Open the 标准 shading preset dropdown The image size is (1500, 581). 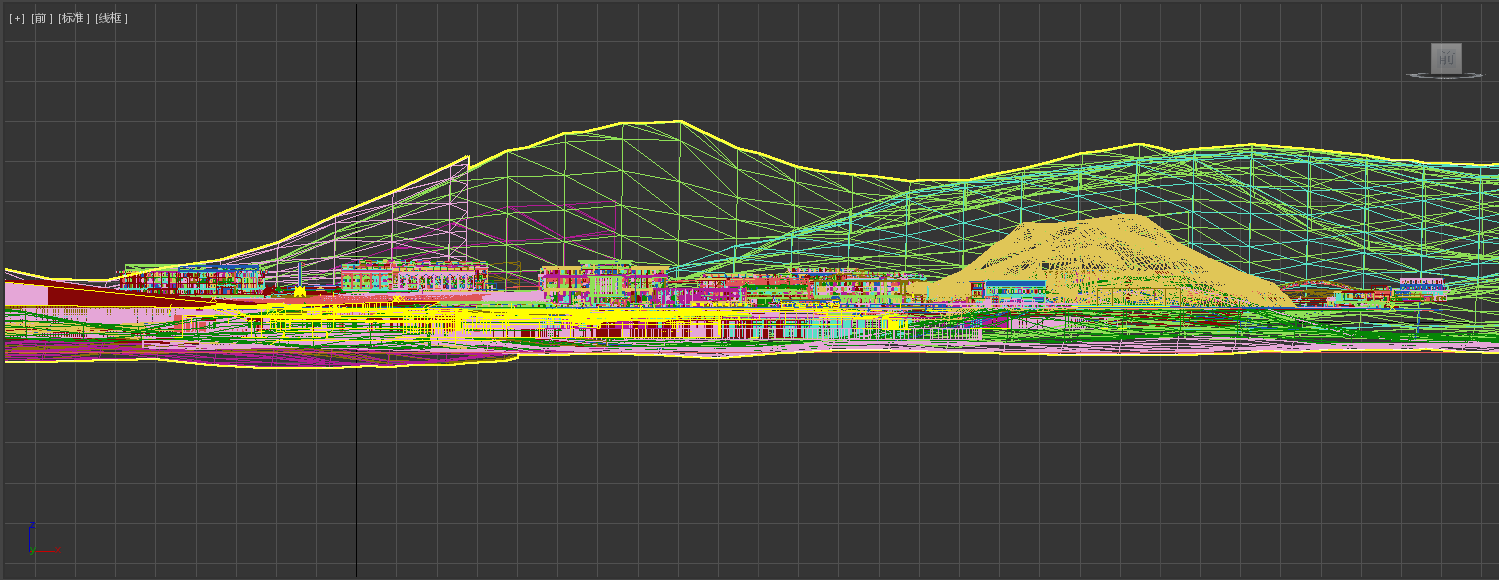click(x=74, y=18)
